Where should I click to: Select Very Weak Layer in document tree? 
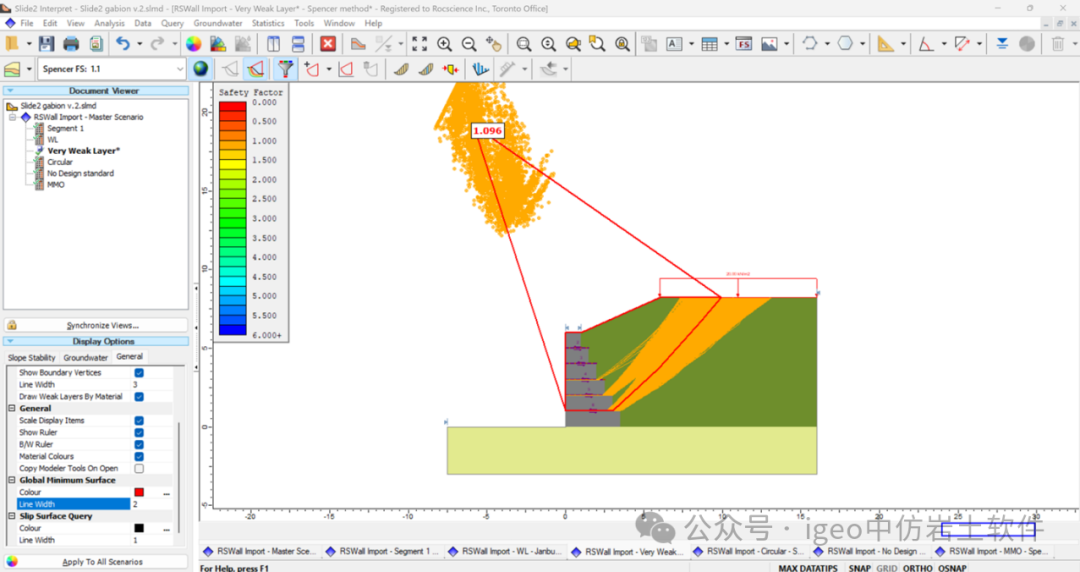click(x=83, y=151)
